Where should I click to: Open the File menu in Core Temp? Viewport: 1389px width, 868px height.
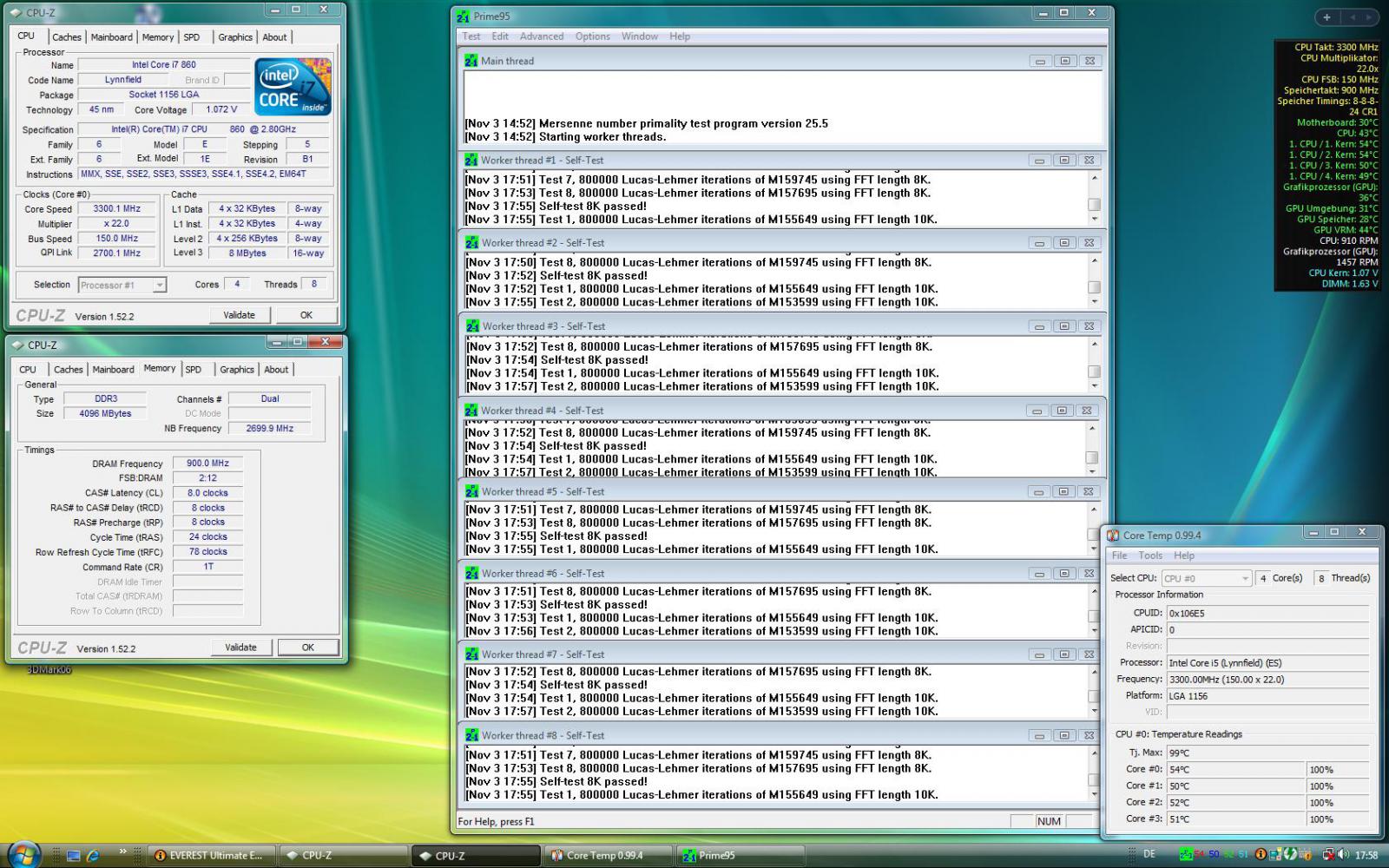coord(1120,556)
